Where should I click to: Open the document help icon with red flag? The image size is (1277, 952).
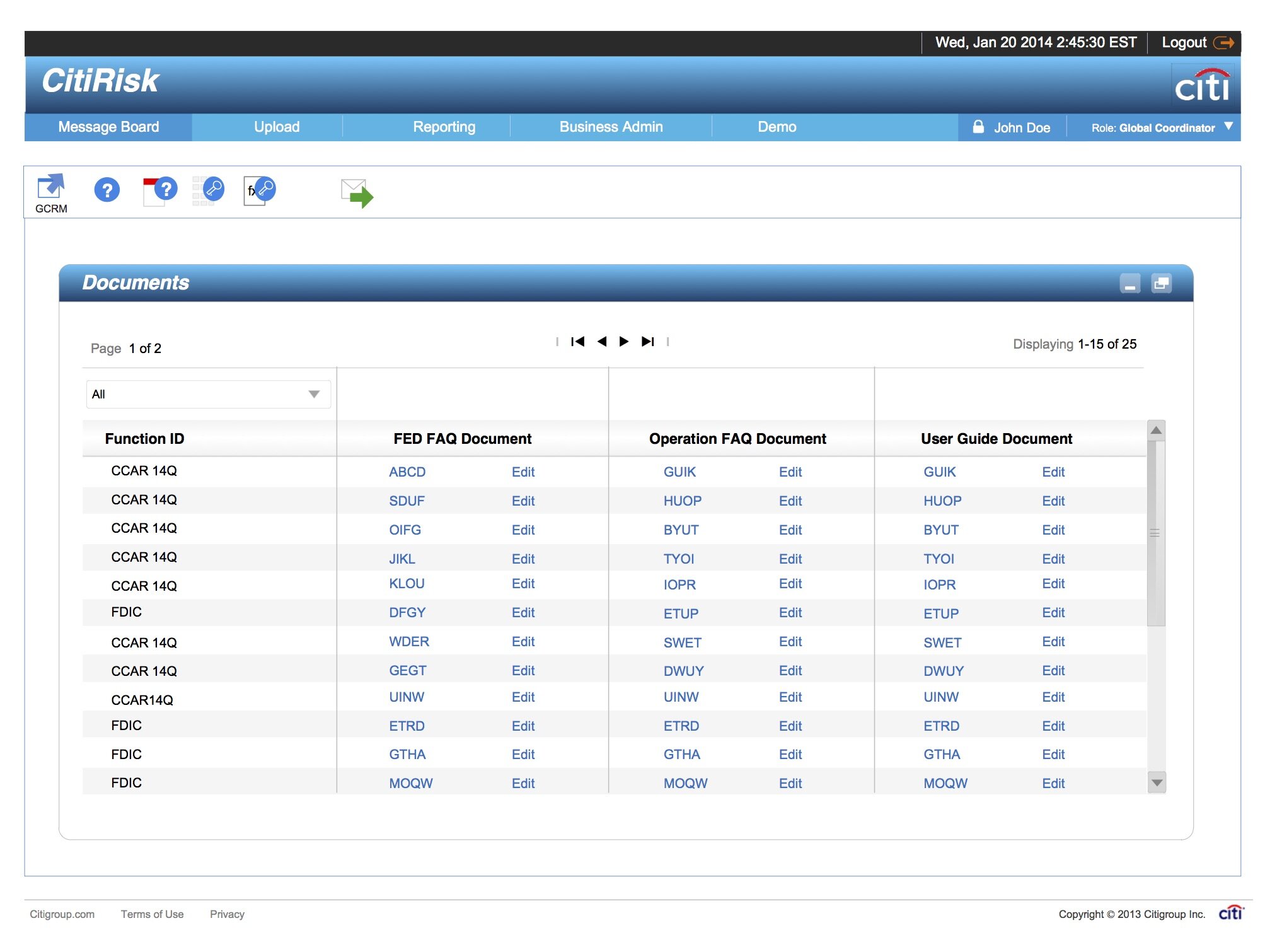[x=160, y=190]
